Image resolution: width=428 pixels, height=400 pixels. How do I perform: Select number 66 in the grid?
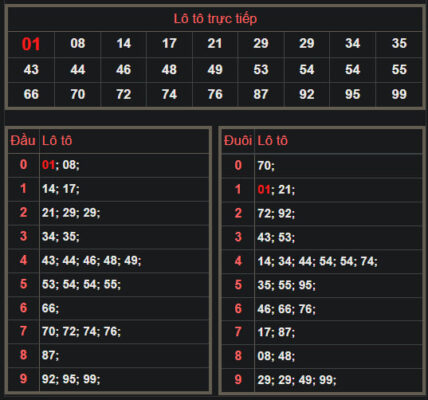coord(31,95)
